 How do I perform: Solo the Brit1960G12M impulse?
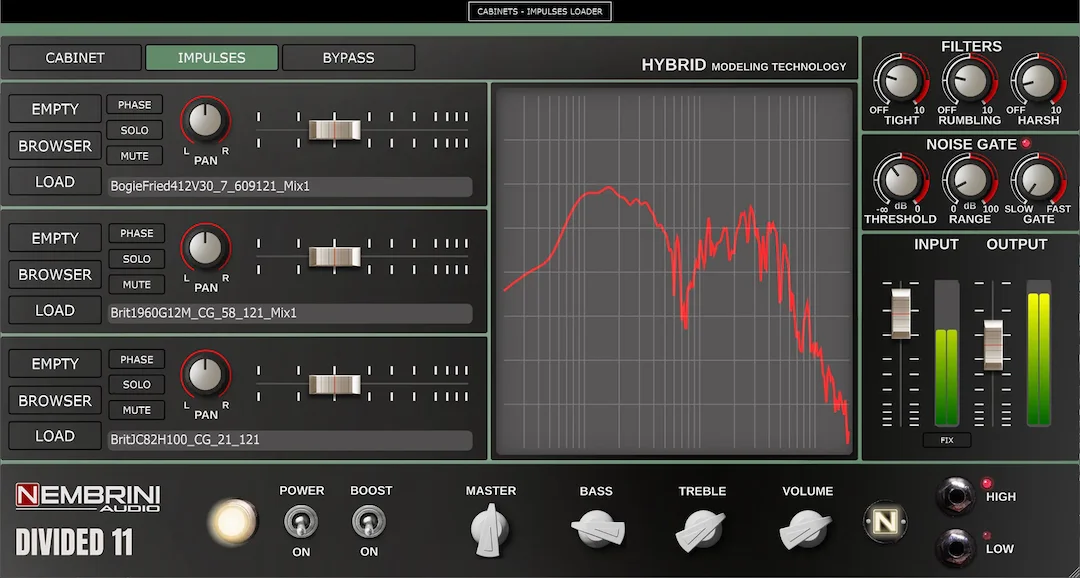click(136, 259)
